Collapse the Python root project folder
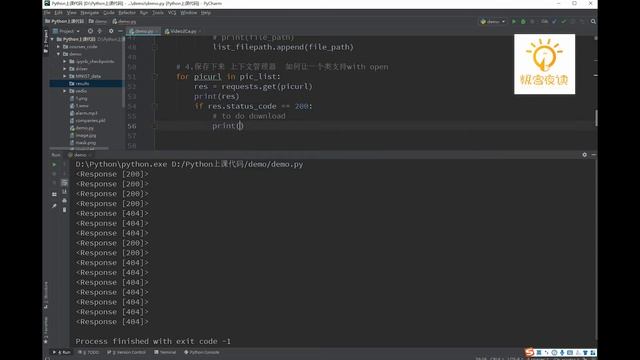 tap(53, 39)
